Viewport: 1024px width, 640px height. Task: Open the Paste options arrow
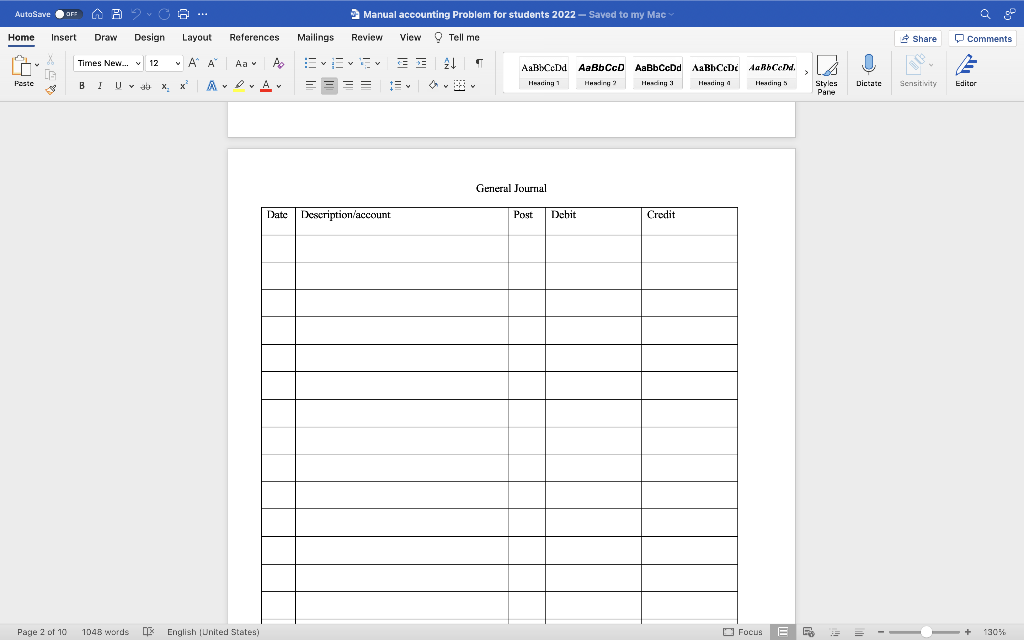(x=37, y=65)
